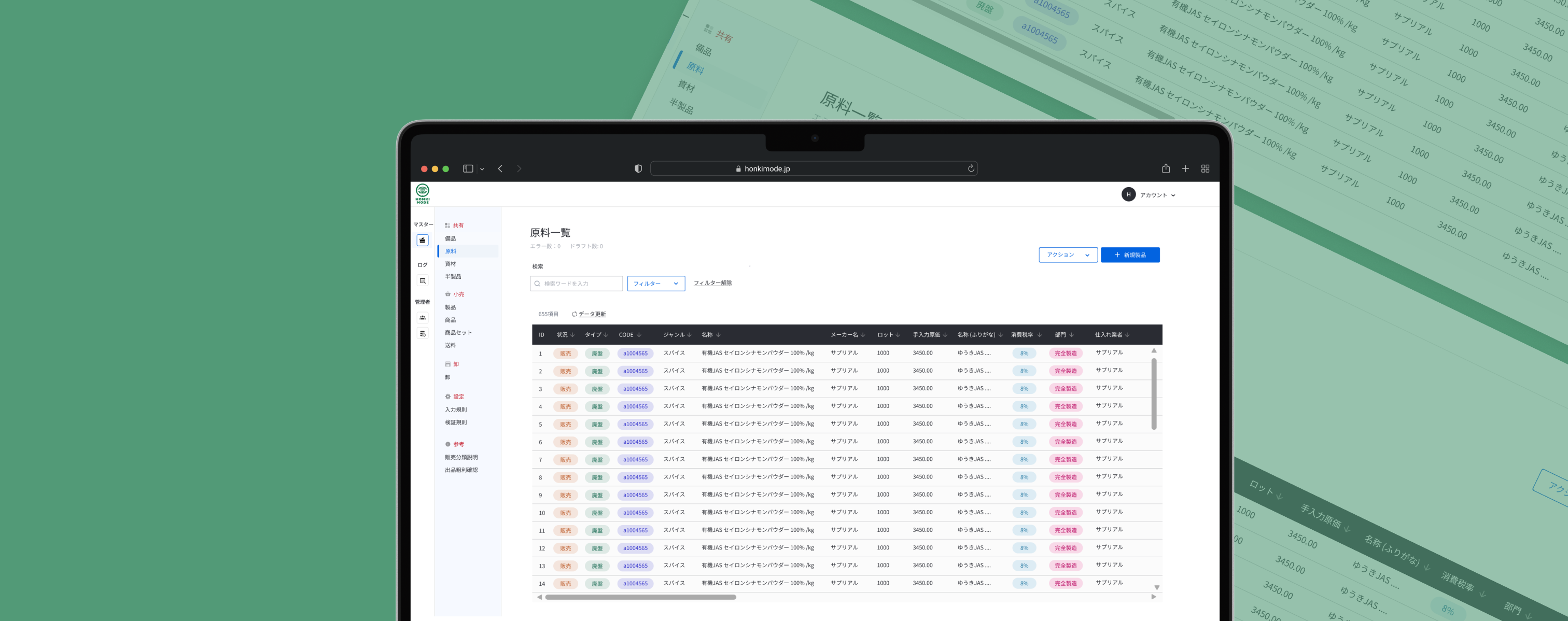The image size is (1568, 621).
Task: Toggle the Safari sidebar button
Action: 468,168
